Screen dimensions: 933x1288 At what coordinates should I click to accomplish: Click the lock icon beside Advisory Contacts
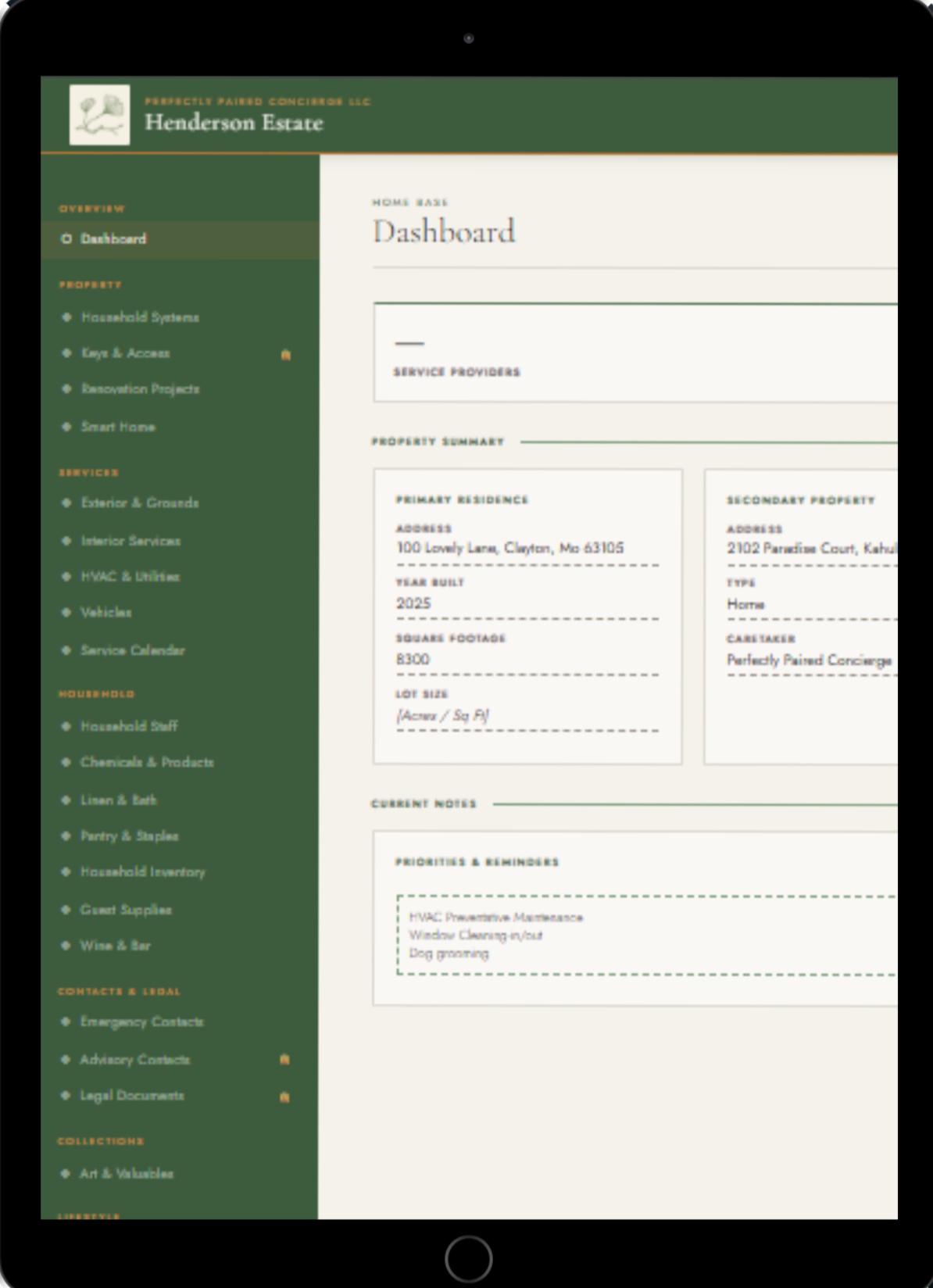point(284,1059)
